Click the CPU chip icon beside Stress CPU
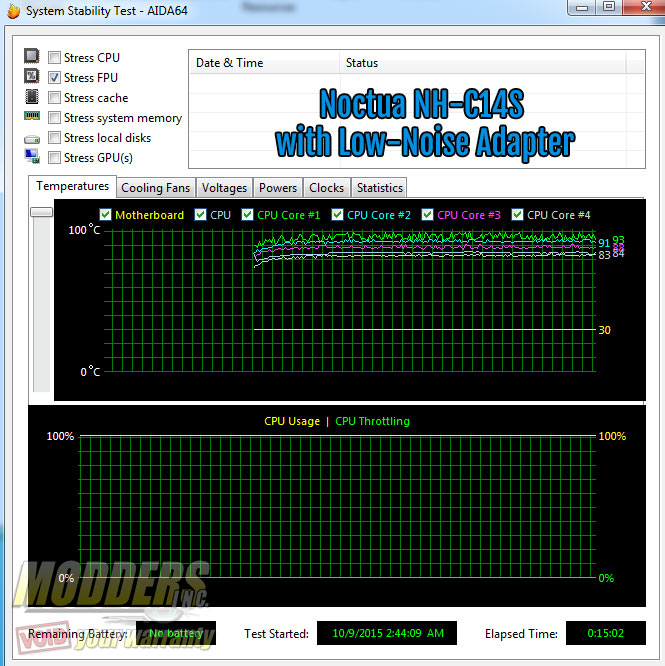This screenshot has height=666, width=665. click(31, 56)
